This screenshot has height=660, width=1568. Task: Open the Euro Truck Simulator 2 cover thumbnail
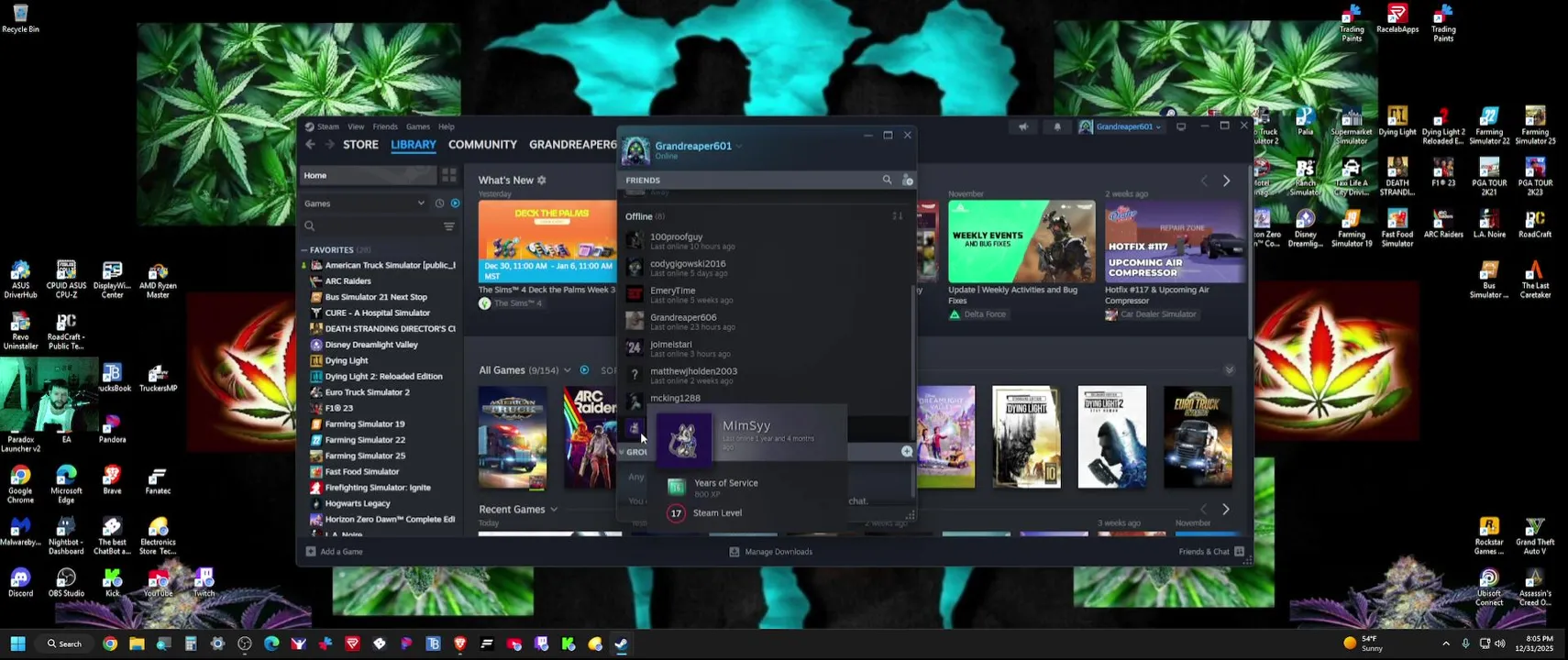pos(1198,437)
